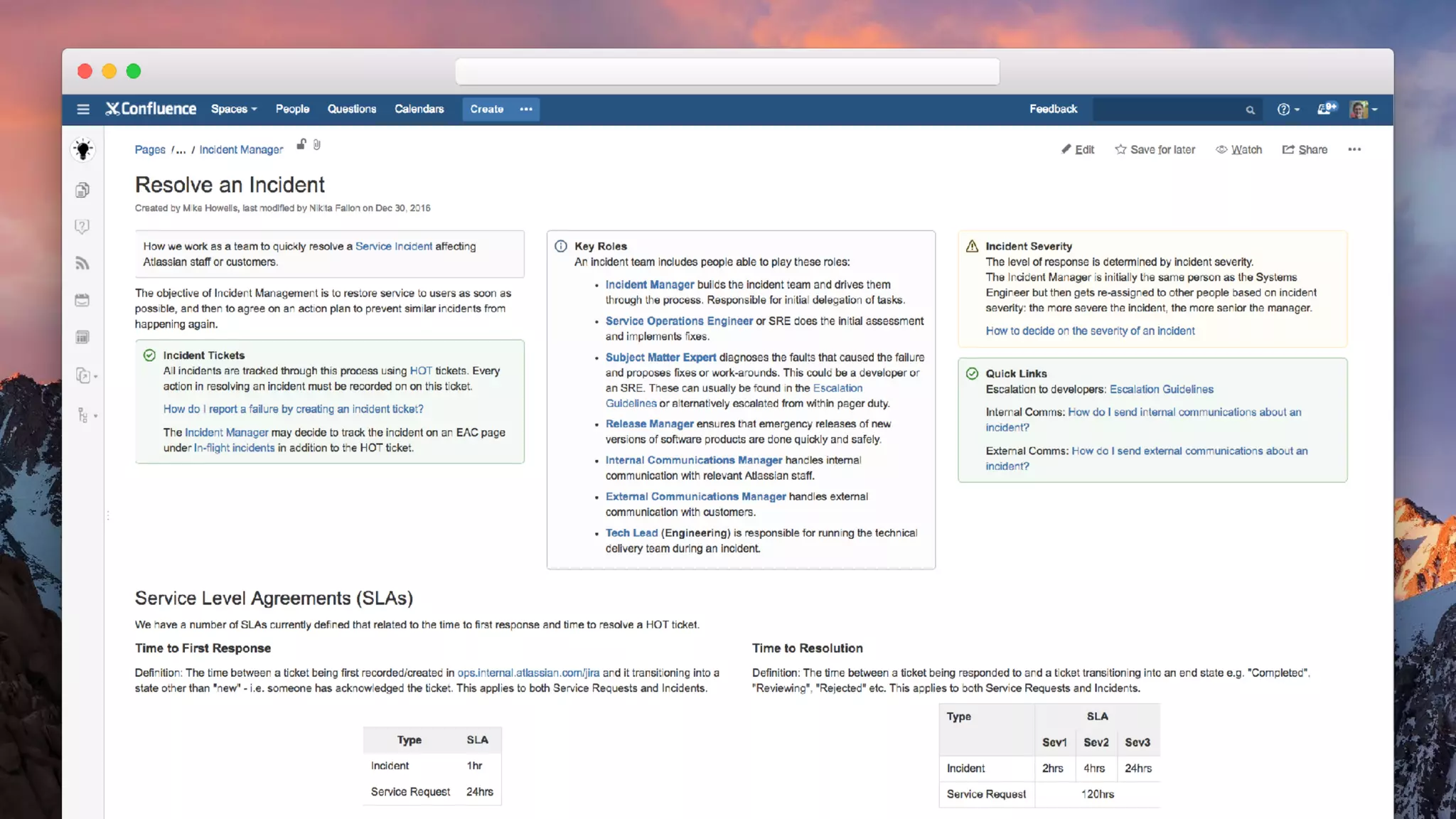Click the Create button

tap(486, 109)
